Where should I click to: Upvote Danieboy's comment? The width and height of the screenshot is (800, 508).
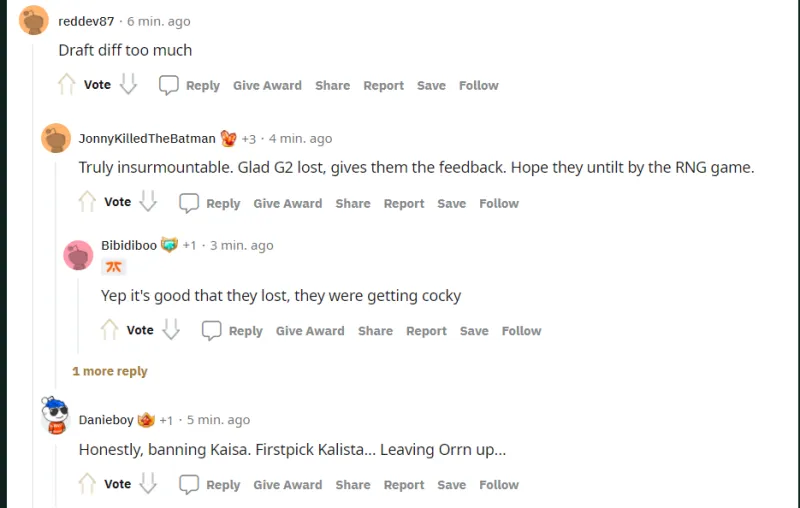tap(87, 484)
